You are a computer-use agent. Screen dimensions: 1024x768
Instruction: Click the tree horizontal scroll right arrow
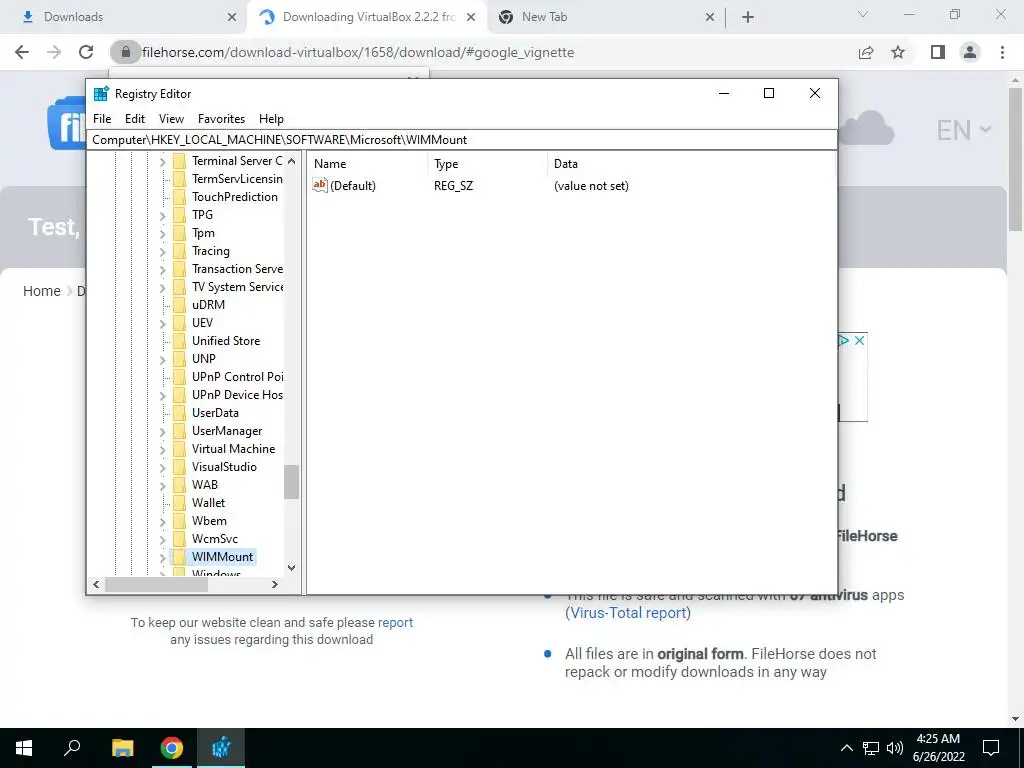click(x=275, y=584)
